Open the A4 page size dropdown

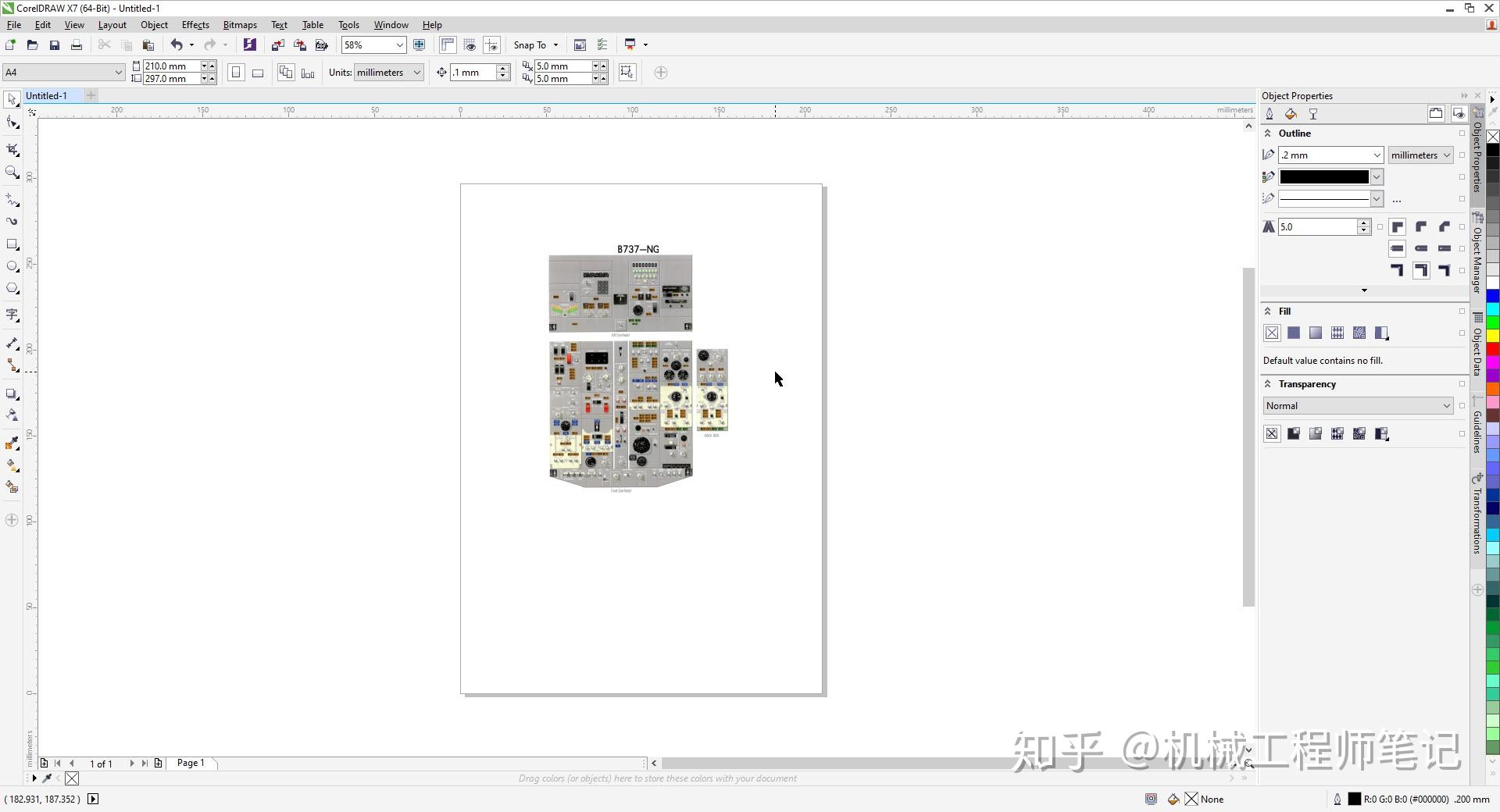(118, 73)
